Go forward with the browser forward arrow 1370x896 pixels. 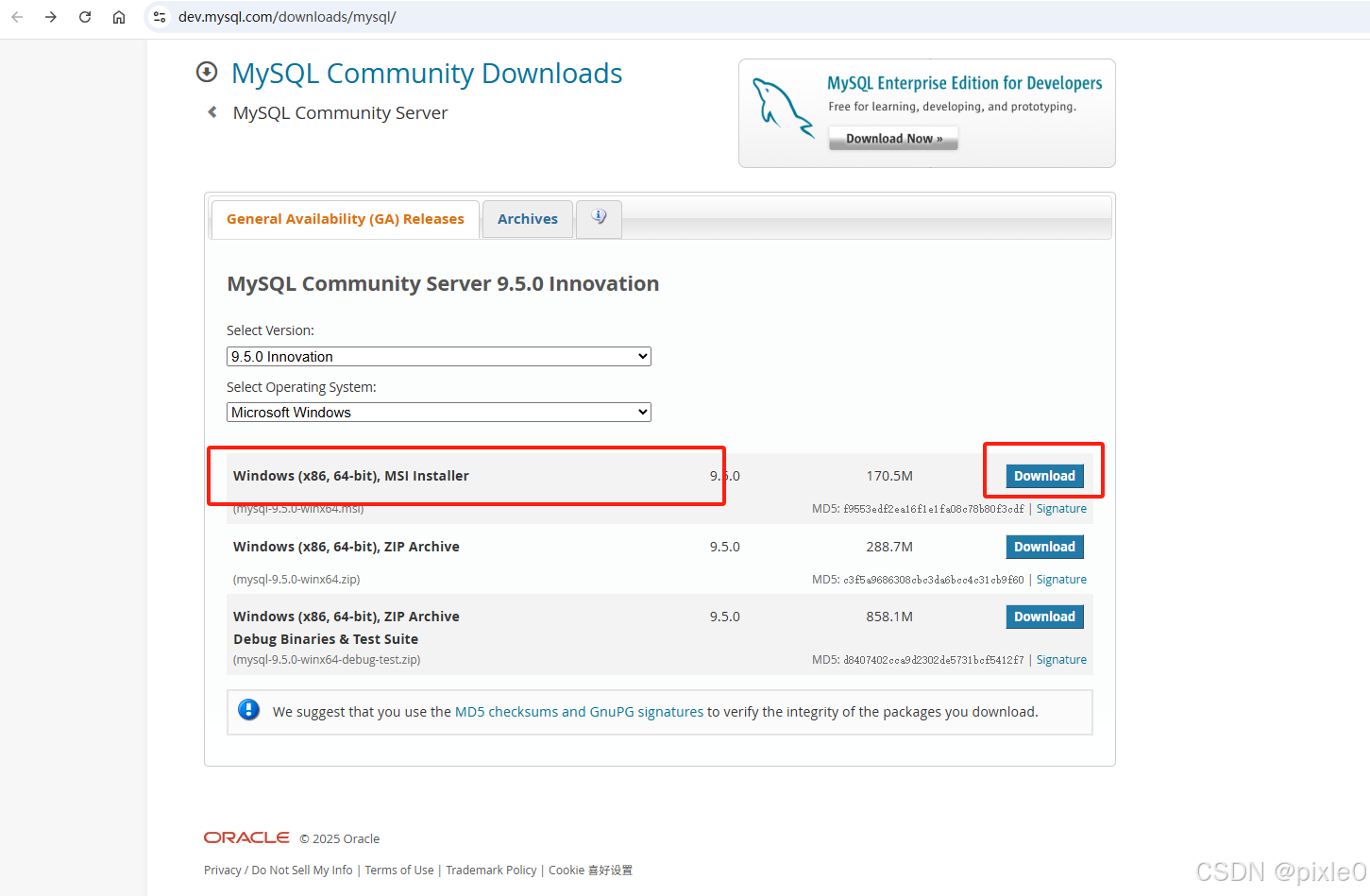click(51, 17)
